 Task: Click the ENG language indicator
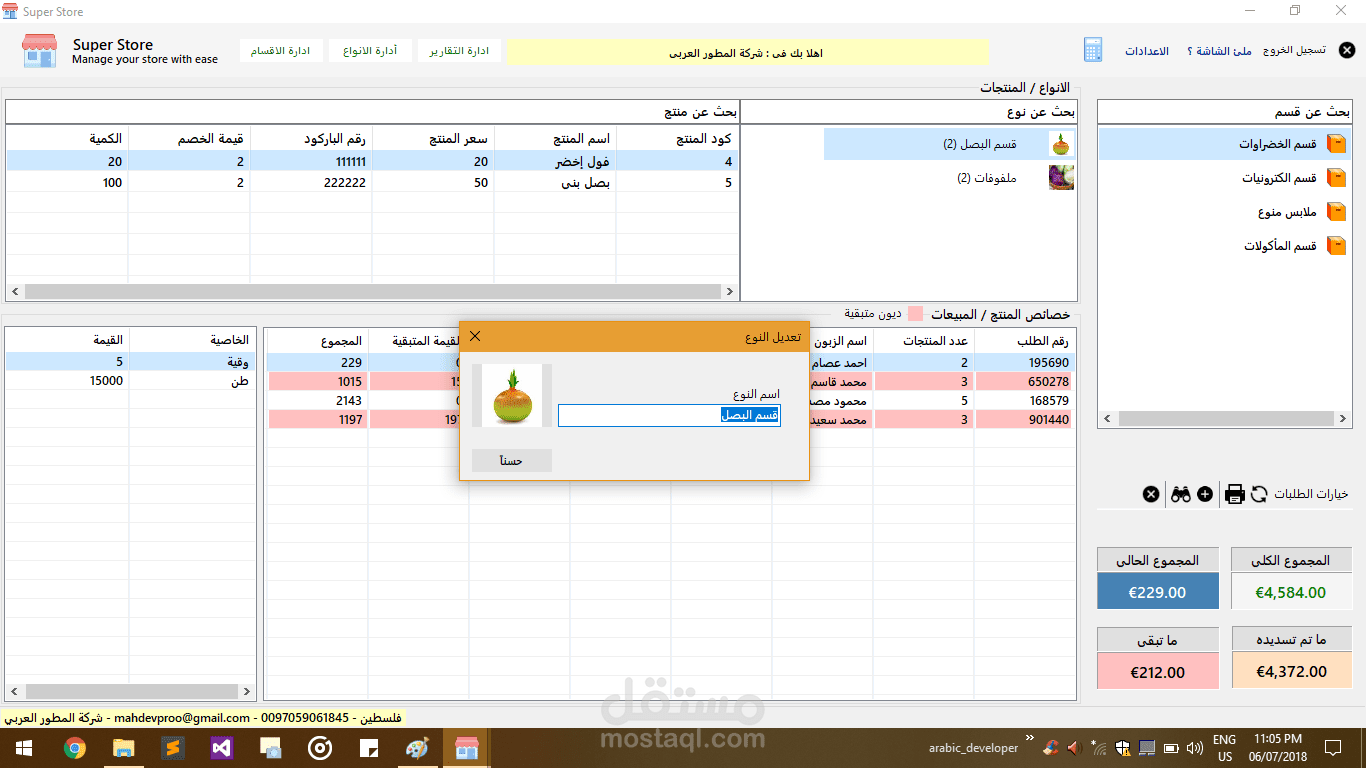[x=1224, y=740]
